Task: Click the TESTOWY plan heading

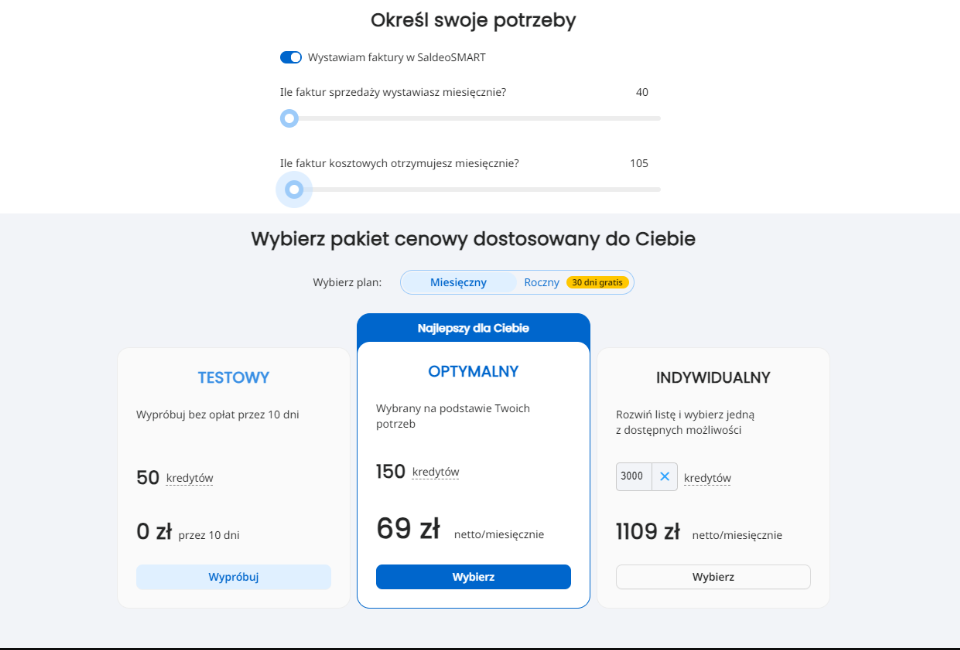Action: pyautogui.click(x=233, y=378)
